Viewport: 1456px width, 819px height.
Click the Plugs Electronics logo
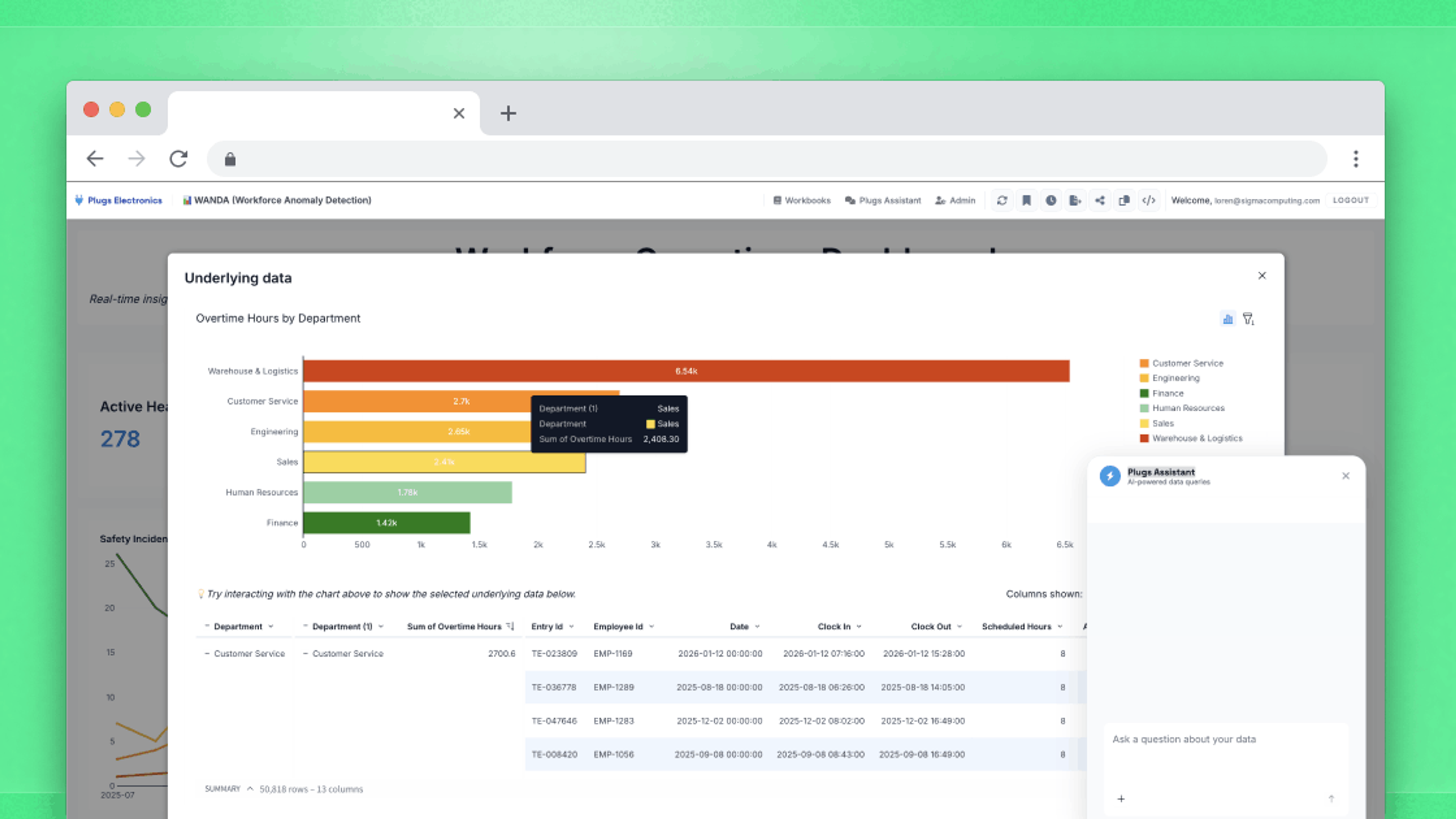pos(119,200)
